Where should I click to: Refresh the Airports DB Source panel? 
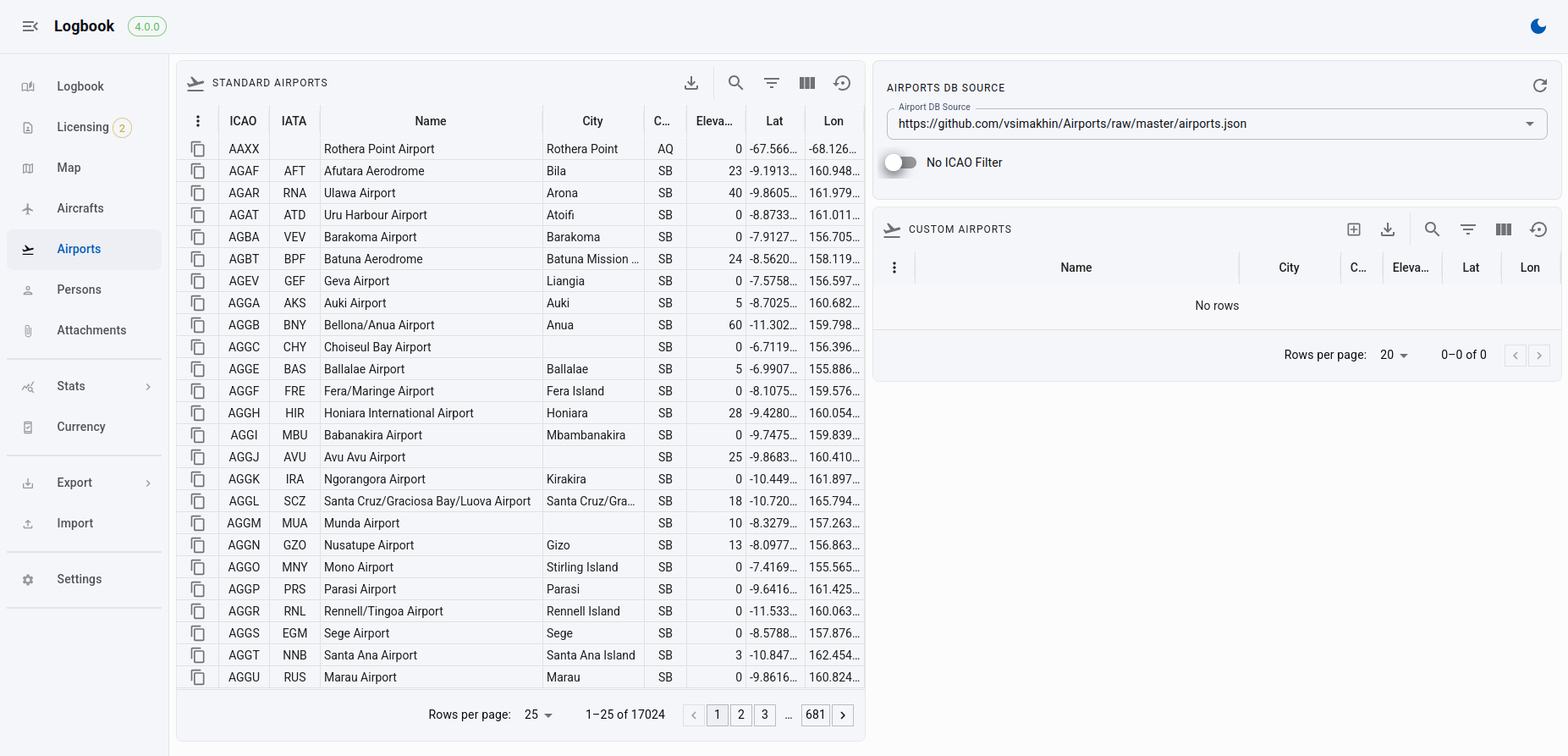[1540, 86]
